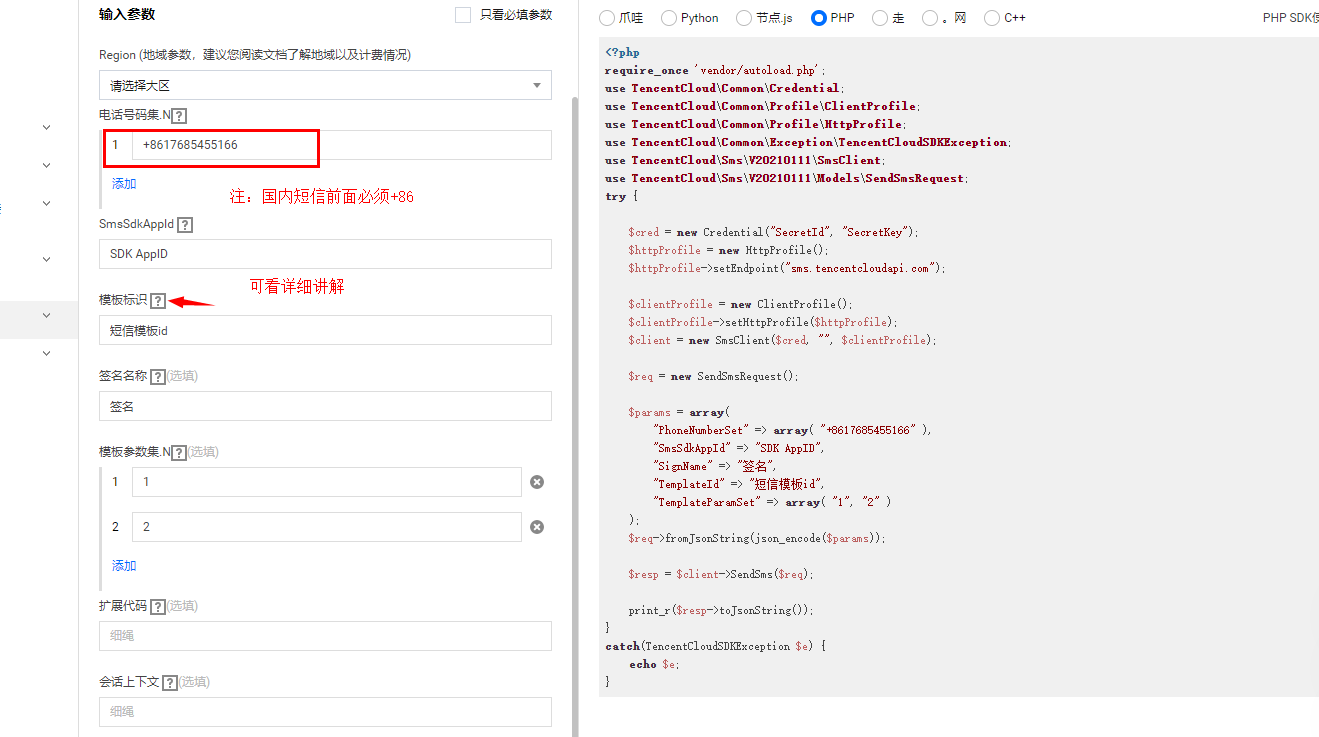
Task: Click the $resp = $client->SendSms line
Action: pyautogui.click(x=720, y=574)
